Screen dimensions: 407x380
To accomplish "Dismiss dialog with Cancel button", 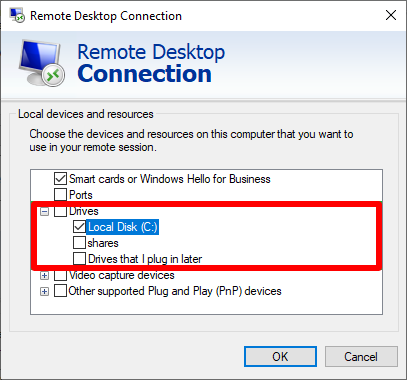I will 361,357.
